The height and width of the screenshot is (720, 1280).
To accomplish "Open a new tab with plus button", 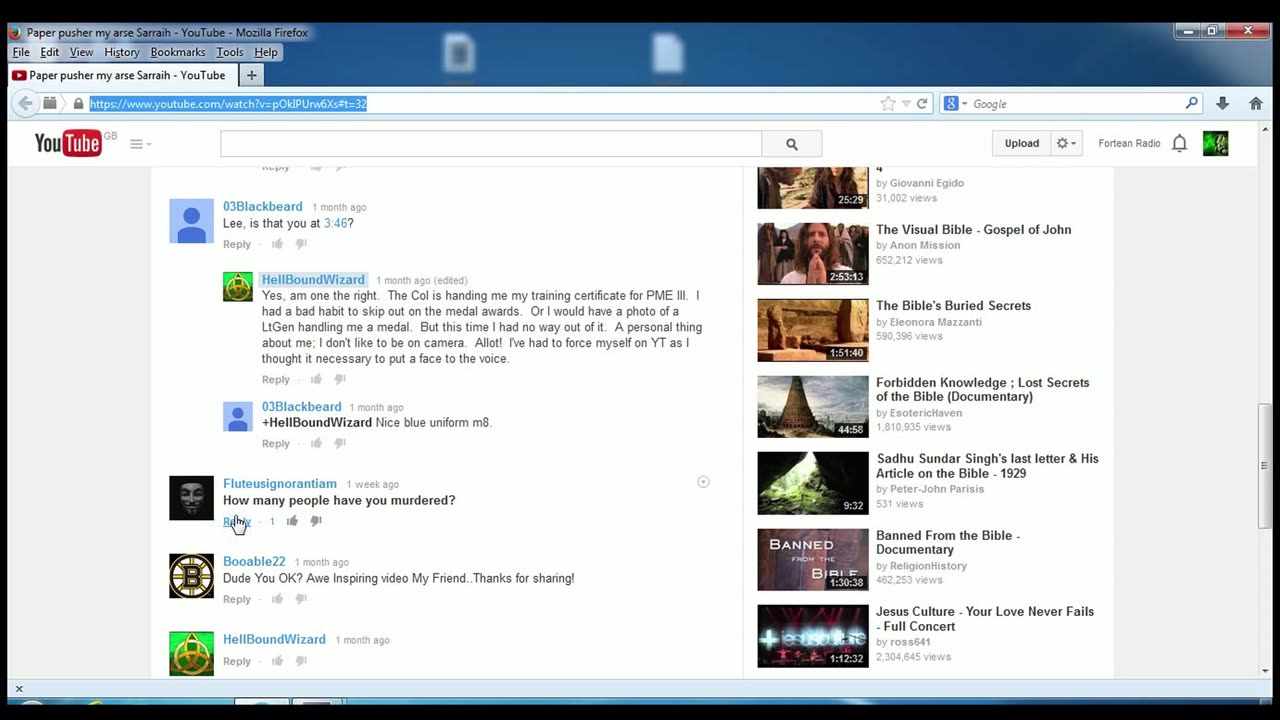I will pyautogui.click(x=251, y=75).
